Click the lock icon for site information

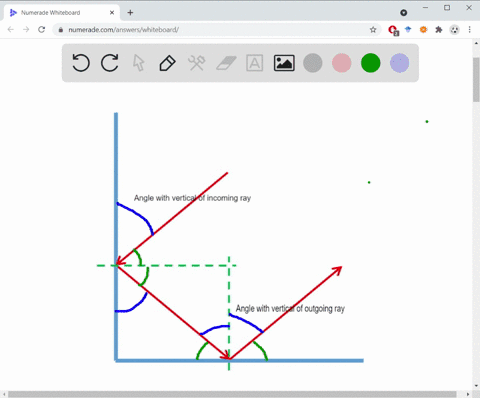point(61,30)
